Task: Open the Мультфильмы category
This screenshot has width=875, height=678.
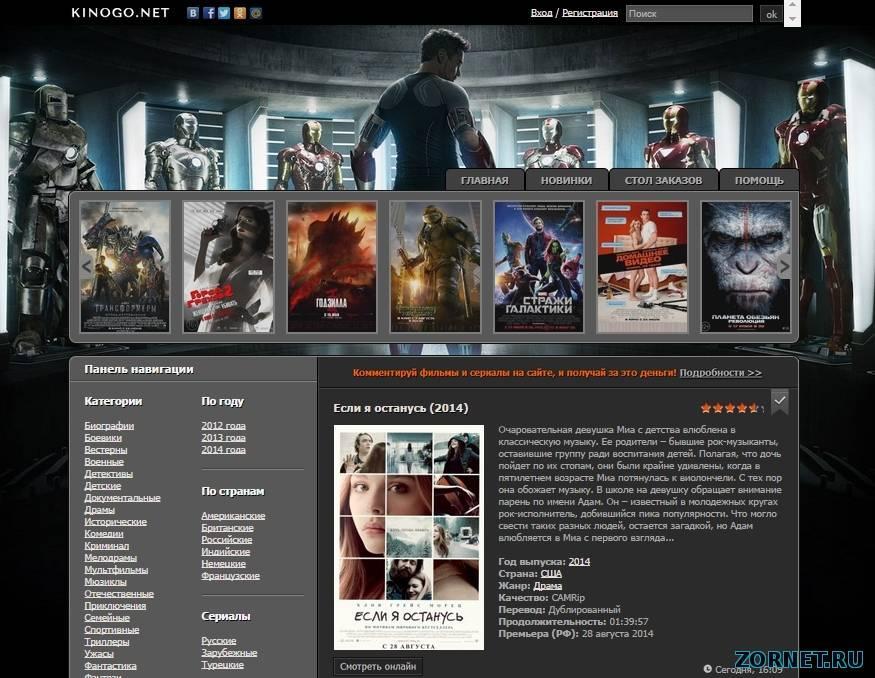Action: pos(116,570)
